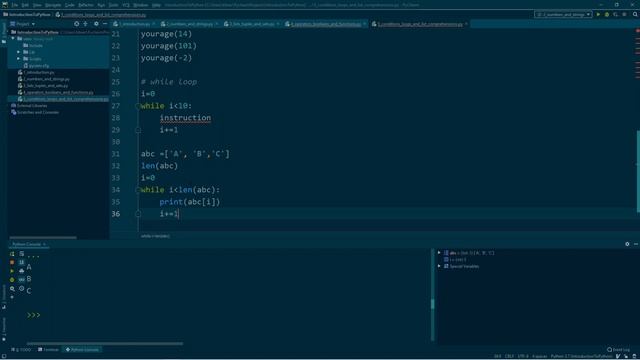Expand Special Variables node

439,266
